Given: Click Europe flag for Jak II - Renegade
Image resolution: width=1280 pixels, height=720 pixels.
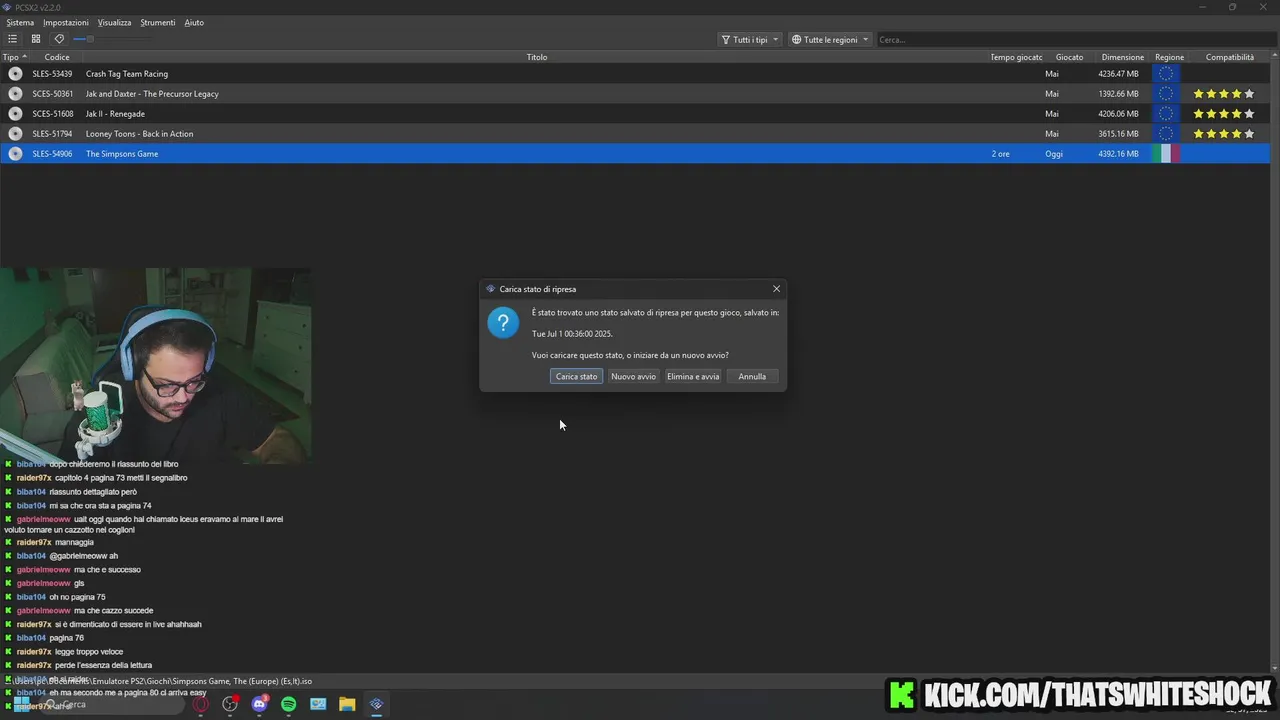Looking at the screenshot, I should (1166, 114).
